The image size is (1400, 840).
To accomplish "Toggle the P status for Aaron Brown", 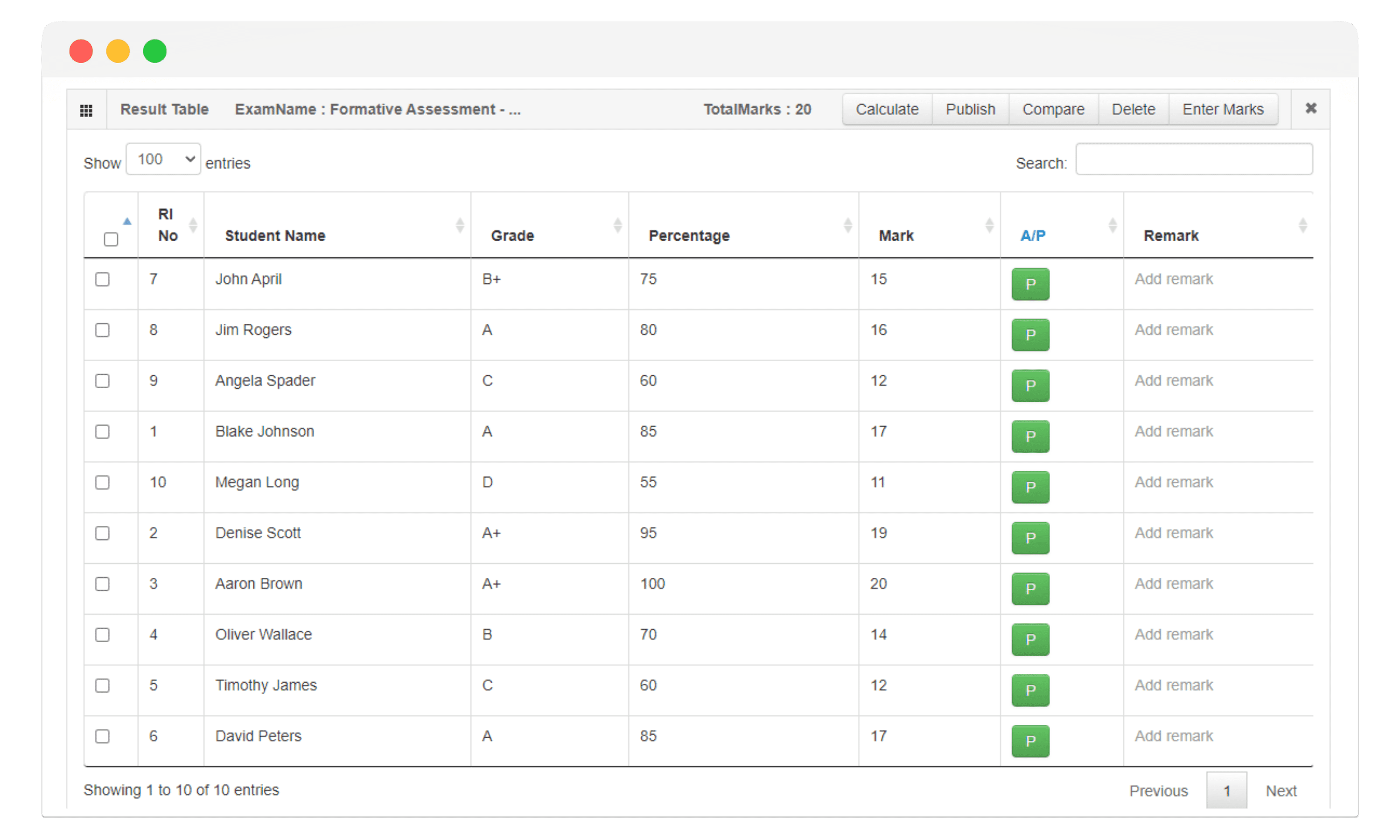I will click(x=1030, y=589).
